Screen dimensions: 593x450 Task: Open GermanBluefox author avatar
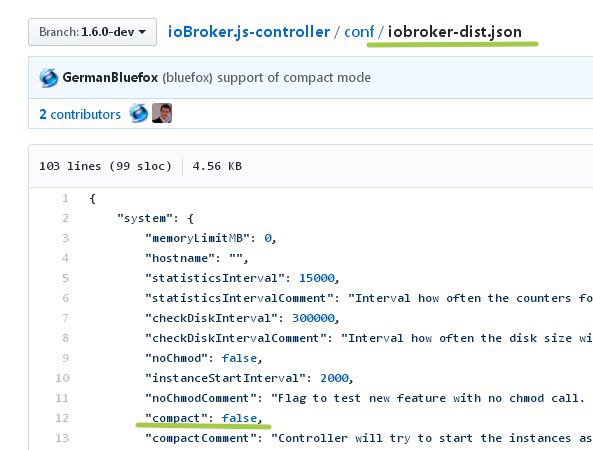point(48,78)
